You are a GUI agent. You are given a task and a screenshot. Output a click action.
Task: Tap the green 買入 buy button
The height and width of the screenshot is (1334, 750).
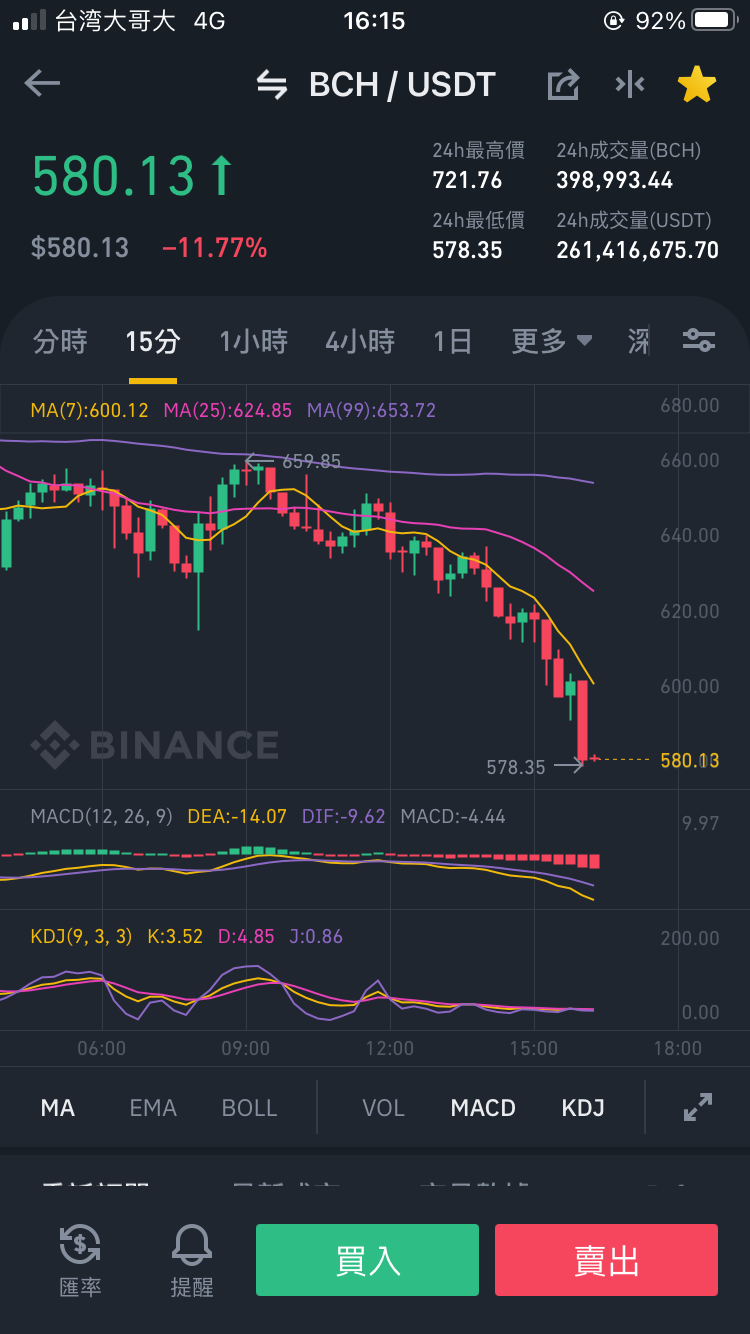[x=367, y=1260]
